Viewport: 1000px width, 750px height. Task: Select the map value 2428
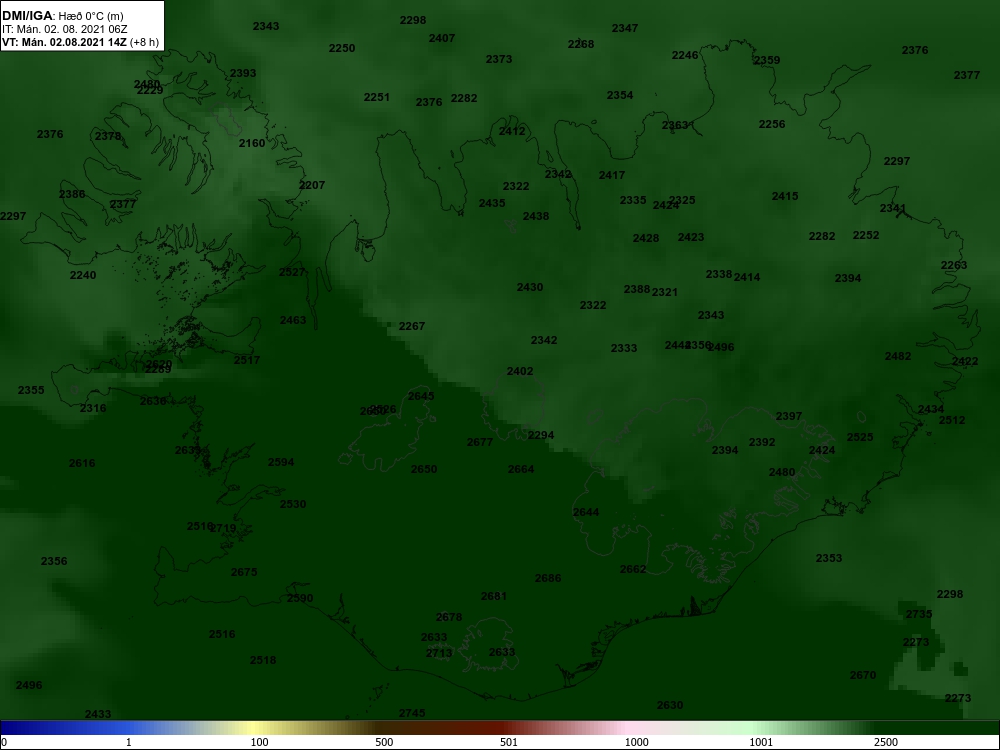pyautogui.click(x=646, y=239)
